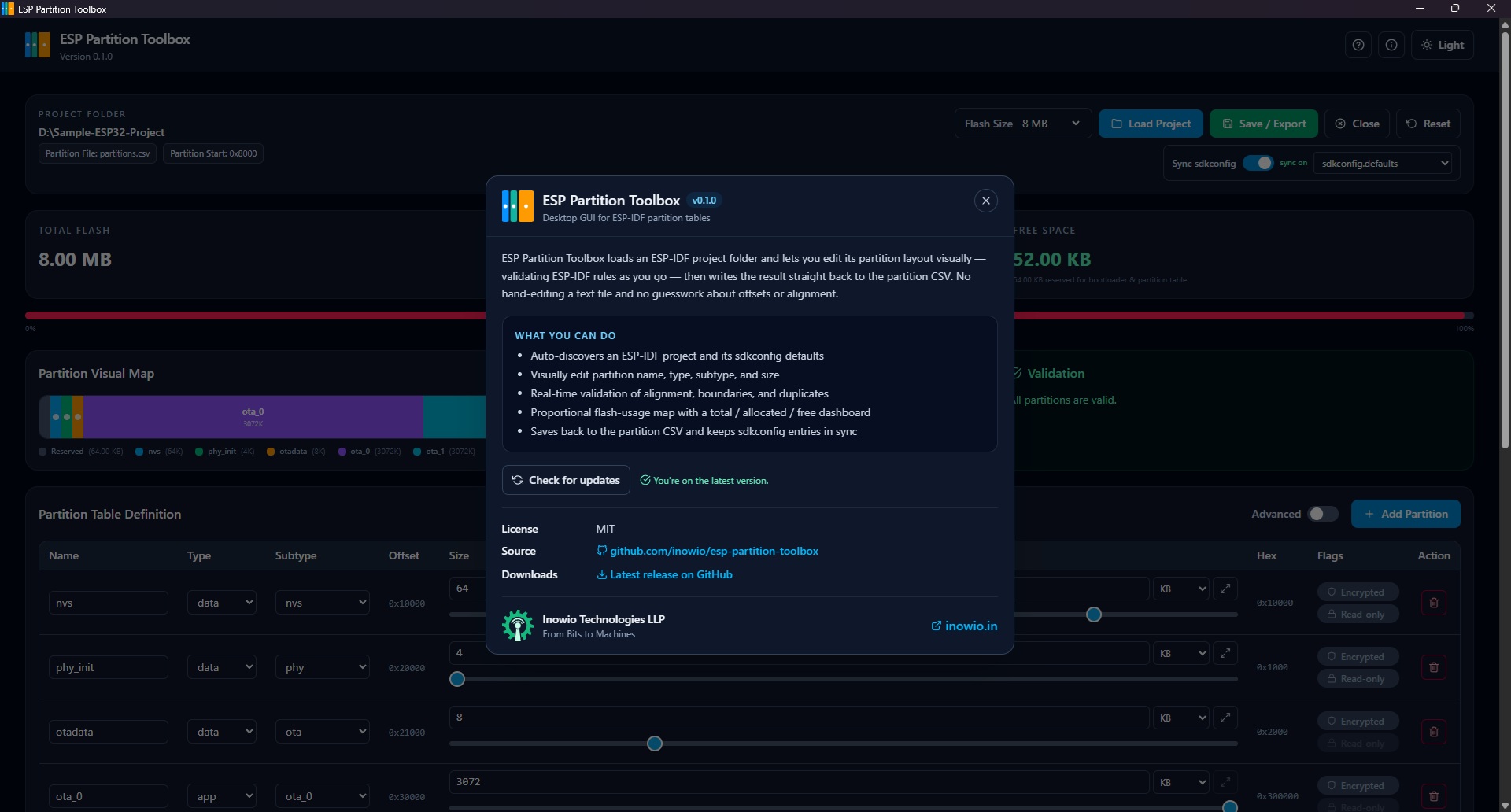Click Load Project button
Image resolution: width=1511 pixels, height=812 pixels.
pyautogui.click(x=1151, y=124)
